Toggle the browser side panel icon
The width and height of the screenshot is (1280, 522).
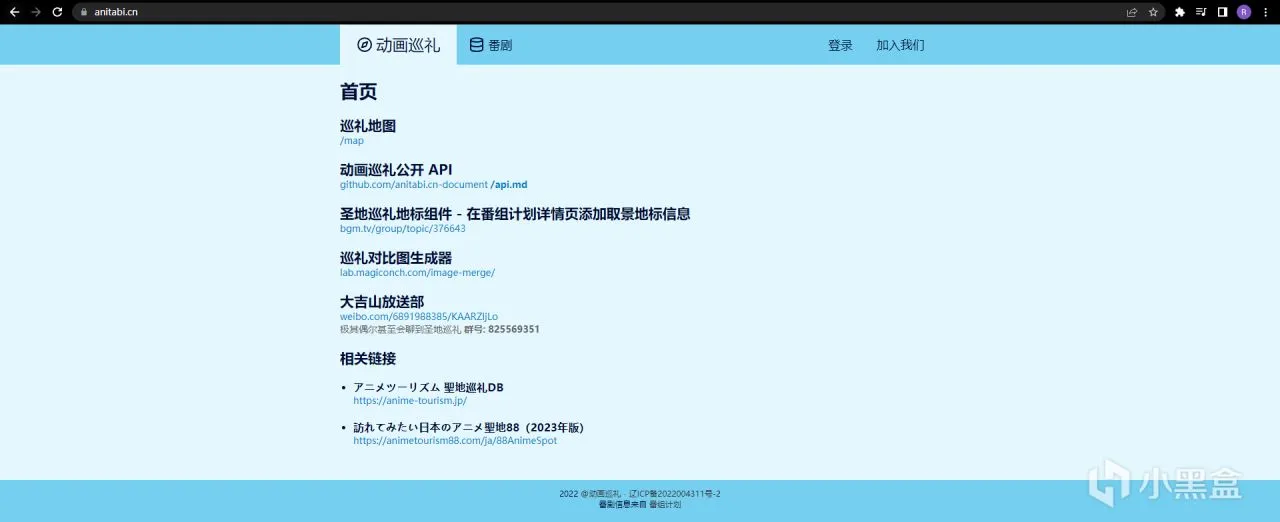pyautogui.click(x=1222, y=12)
